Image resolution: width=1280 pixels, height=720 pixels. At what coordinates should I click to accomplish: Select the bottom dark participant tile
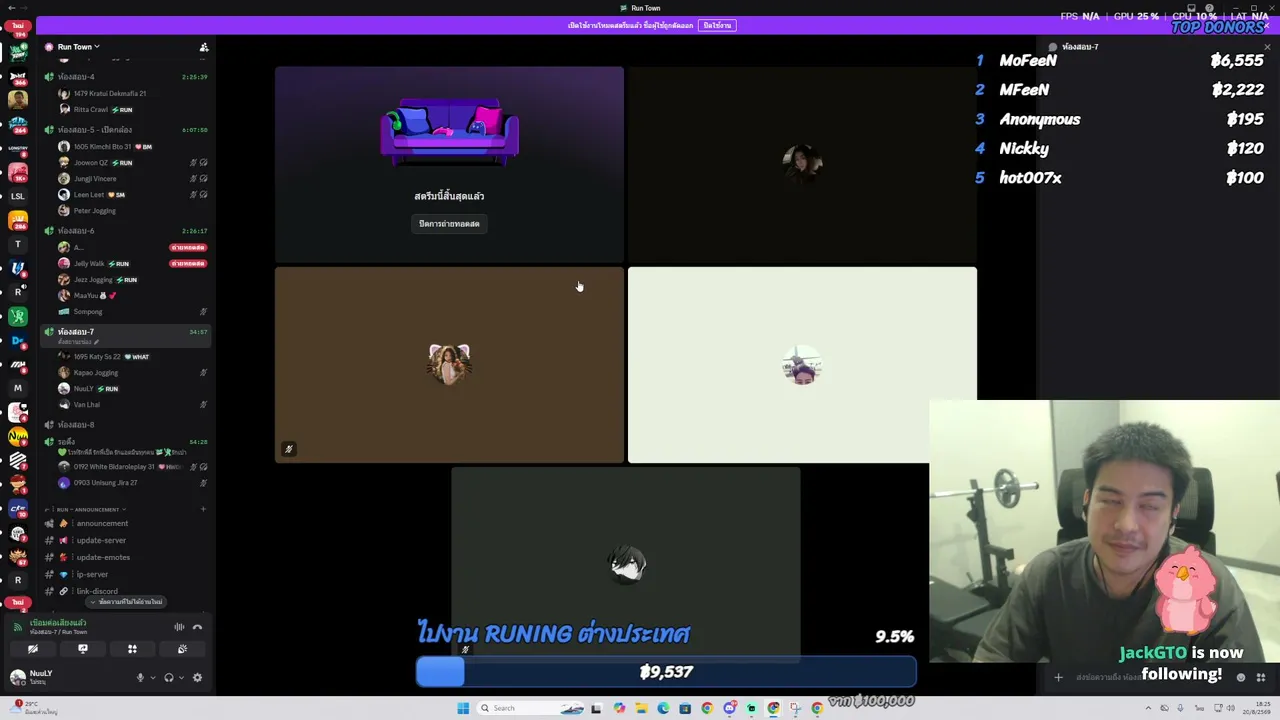click(x=626, y=564)
